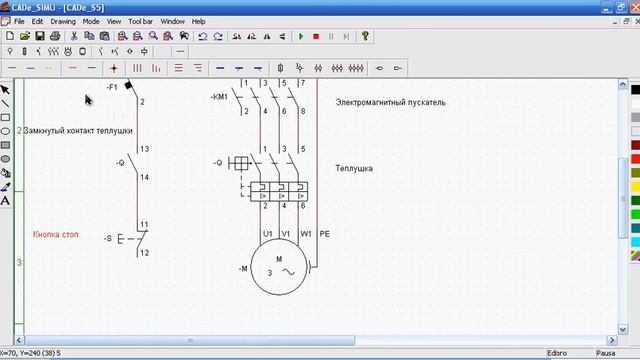Pick the dark green color swatch
Viewport: 640px width, 360px height.
(x=636, y=201)
